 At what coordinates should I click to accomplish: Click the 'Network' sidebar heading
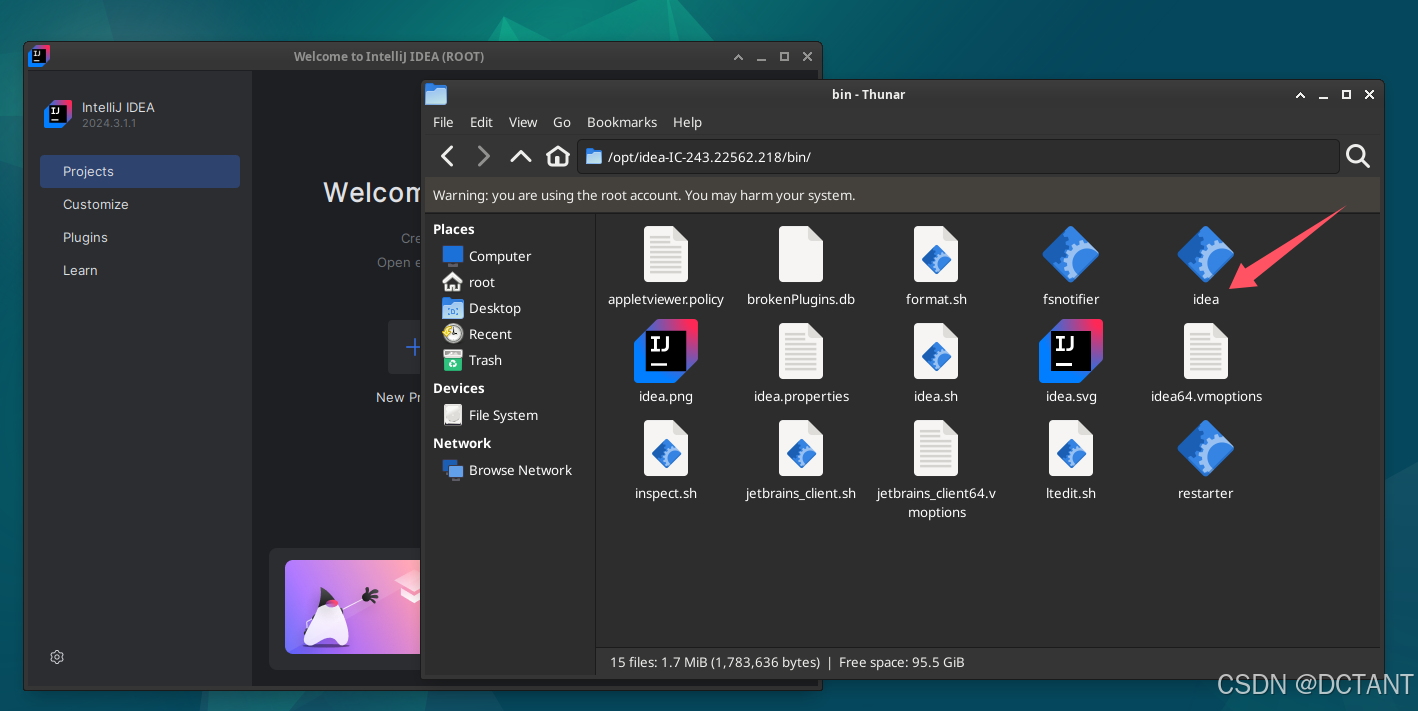462,443
